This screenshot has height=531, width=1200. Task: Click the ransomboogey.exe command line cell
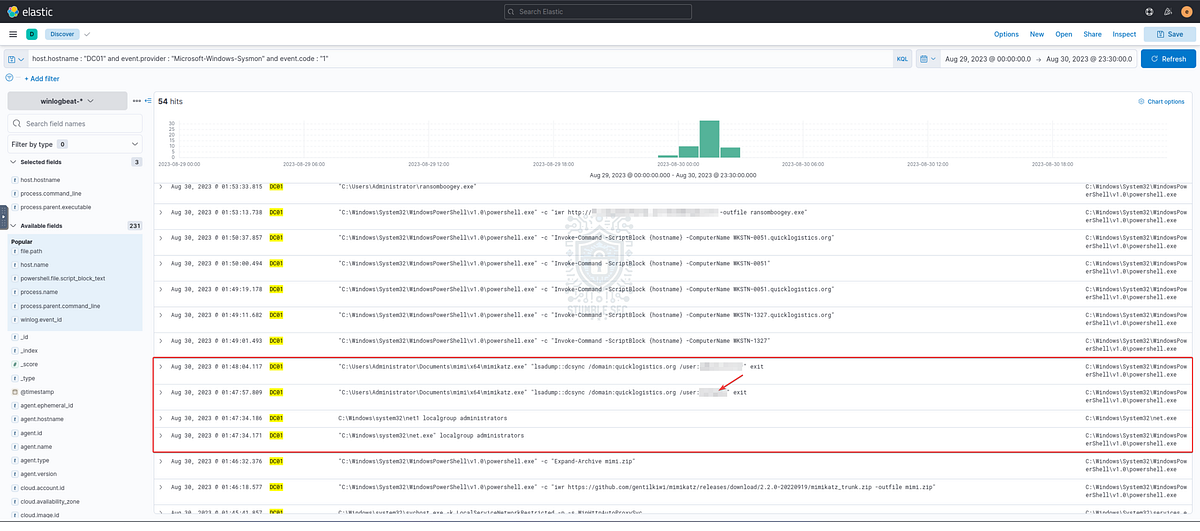point(407,186)
